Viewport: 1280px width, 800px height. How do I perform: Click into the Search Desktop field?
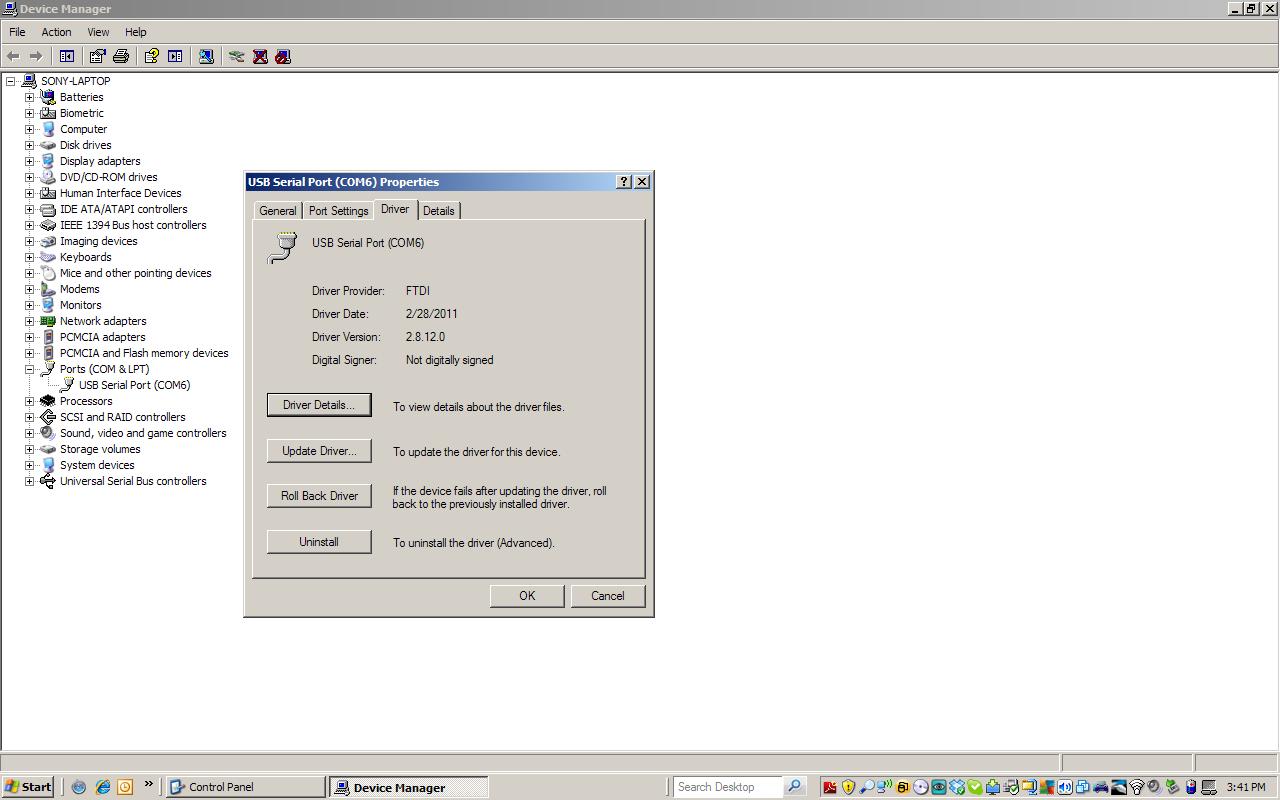coord(728,787)
